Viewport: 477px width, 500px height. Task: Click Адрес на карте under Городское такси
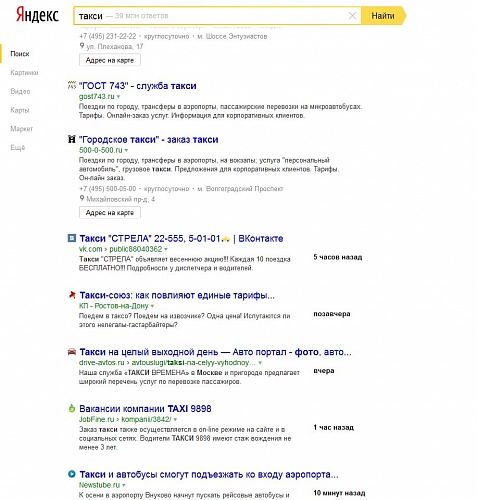pyautogui.click(x=110, y=213)
